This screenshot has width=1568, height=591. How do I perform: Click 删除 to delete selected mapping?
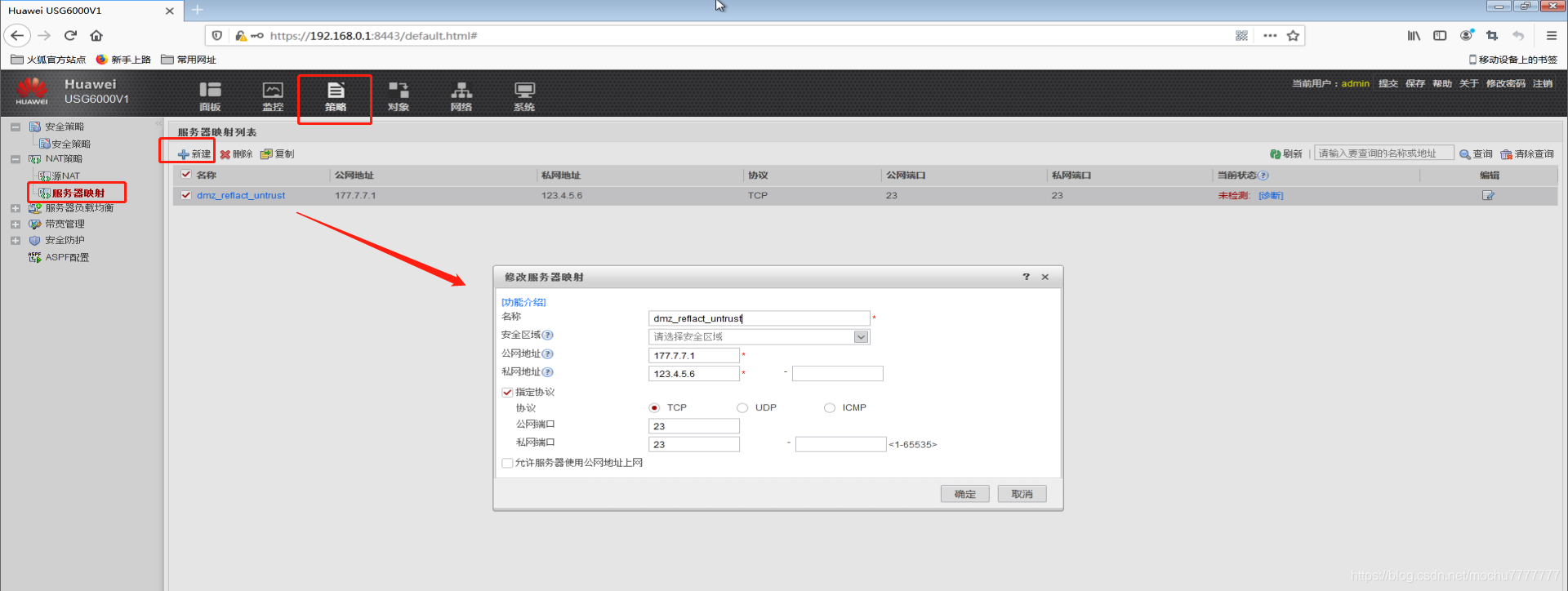[236, 154]
